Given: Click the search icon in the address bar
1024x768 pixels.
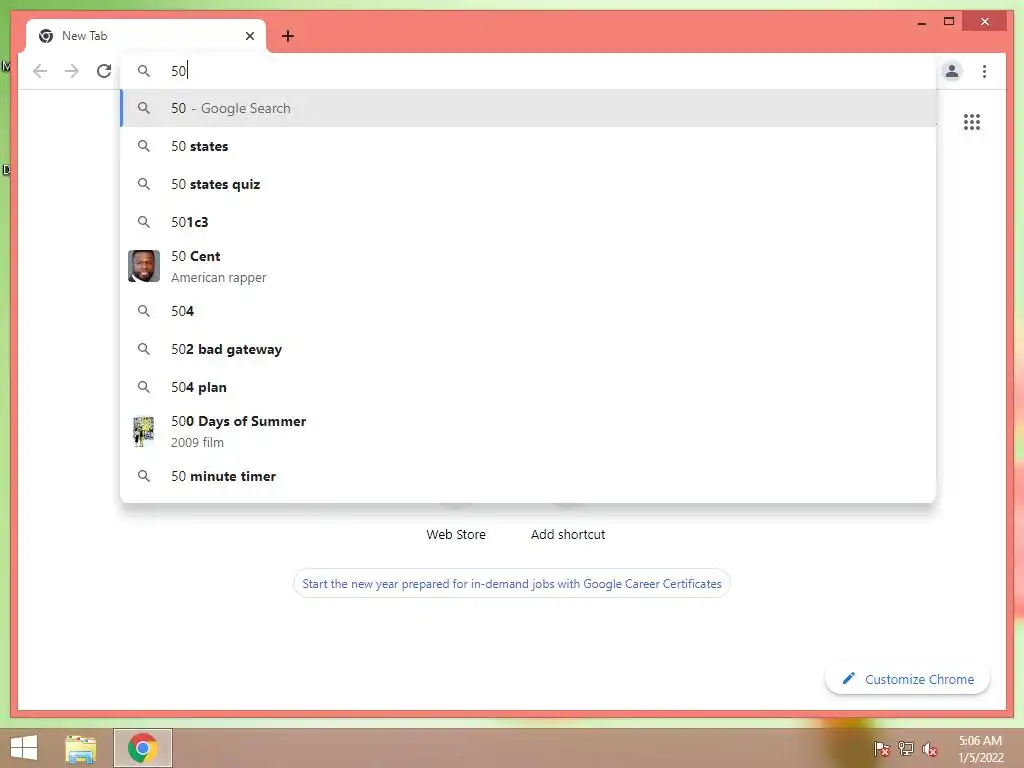Looking at the screenshot, I should (x=144, y=71).
